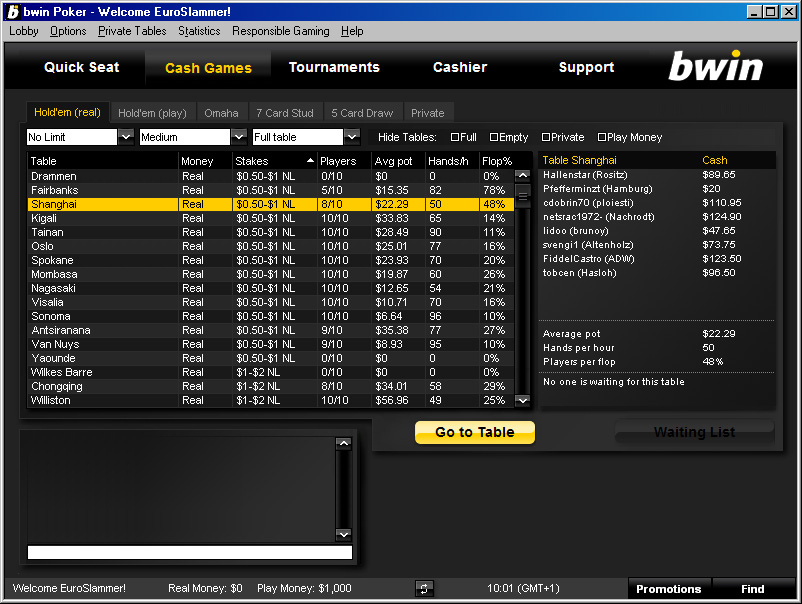Viewport: 802px width, 604px height.
Task: Click the Go to Table button
Action: click(475, 432)
